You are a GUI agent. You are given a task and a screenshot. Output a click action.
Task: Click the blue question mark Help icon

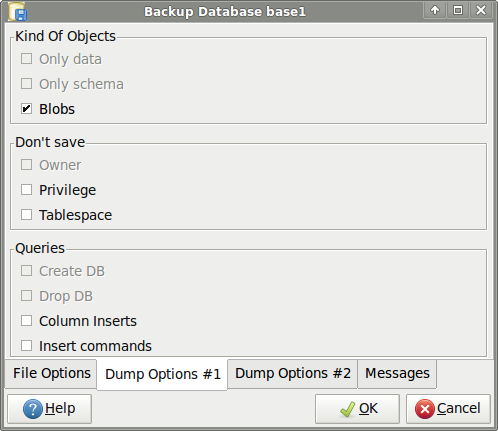pos(33,409)
